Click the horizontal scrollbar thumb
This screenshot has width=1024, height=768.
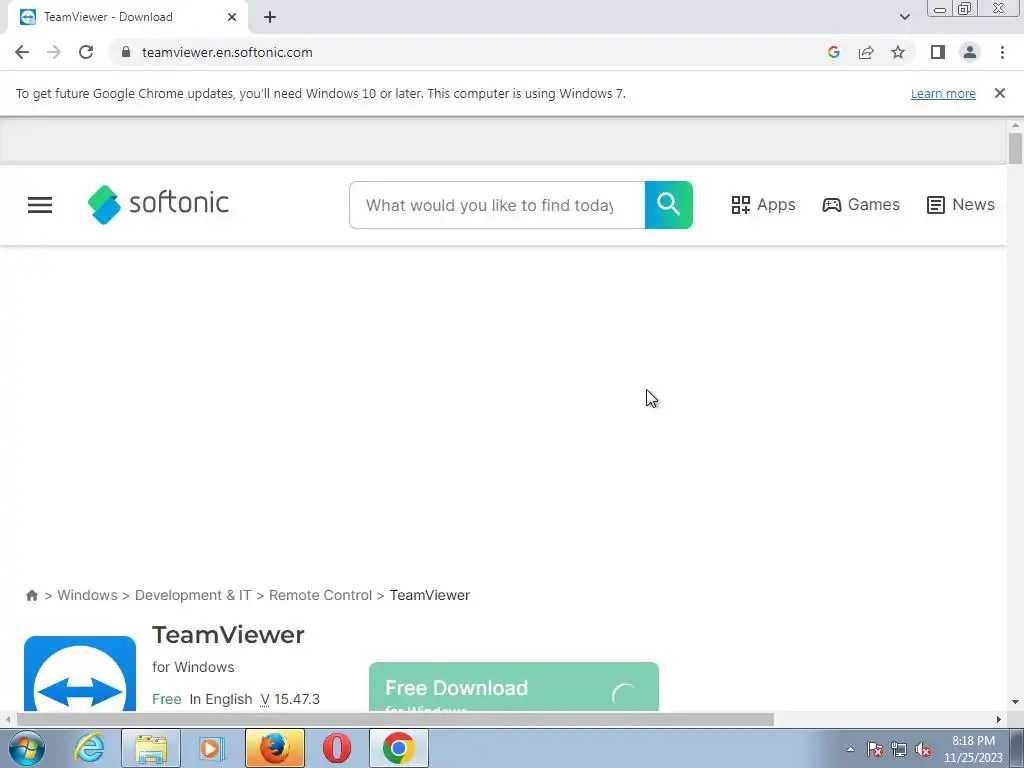(x=395, y=720)
